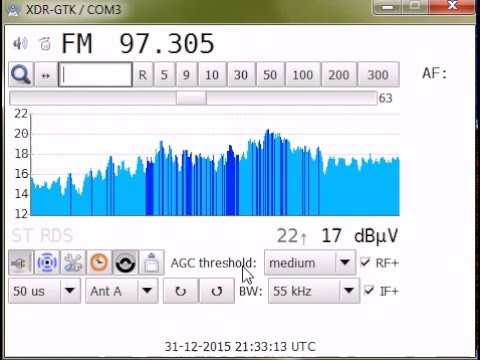Close the XDR-GTK window
The height and width of the screenshot is (360, 480).
coord(452,6)
